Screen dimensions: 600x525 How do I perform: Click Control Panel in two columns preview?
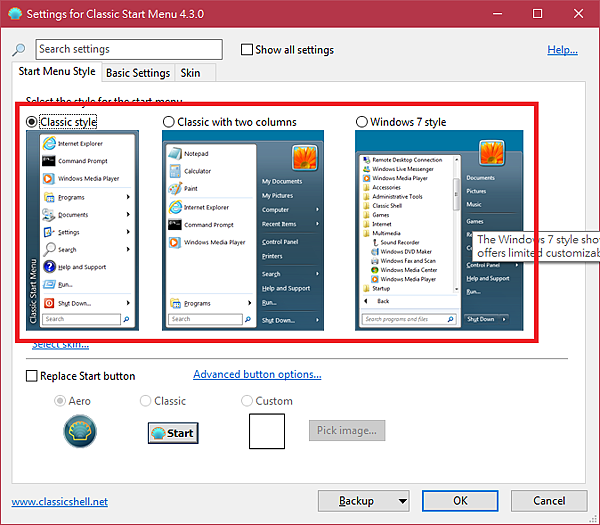pyautogui.click(x=280, y=242)
